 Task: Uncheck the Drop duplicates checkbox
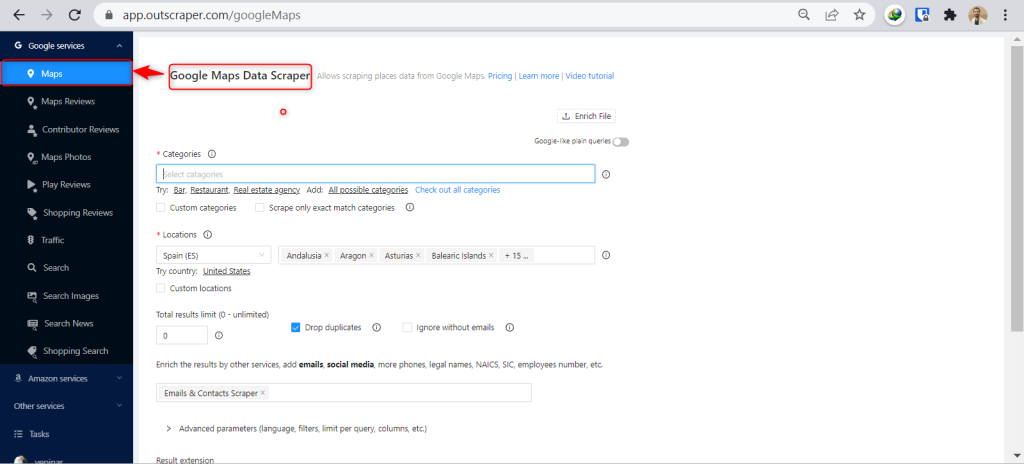pyautogui.click(x=296, y=327)
